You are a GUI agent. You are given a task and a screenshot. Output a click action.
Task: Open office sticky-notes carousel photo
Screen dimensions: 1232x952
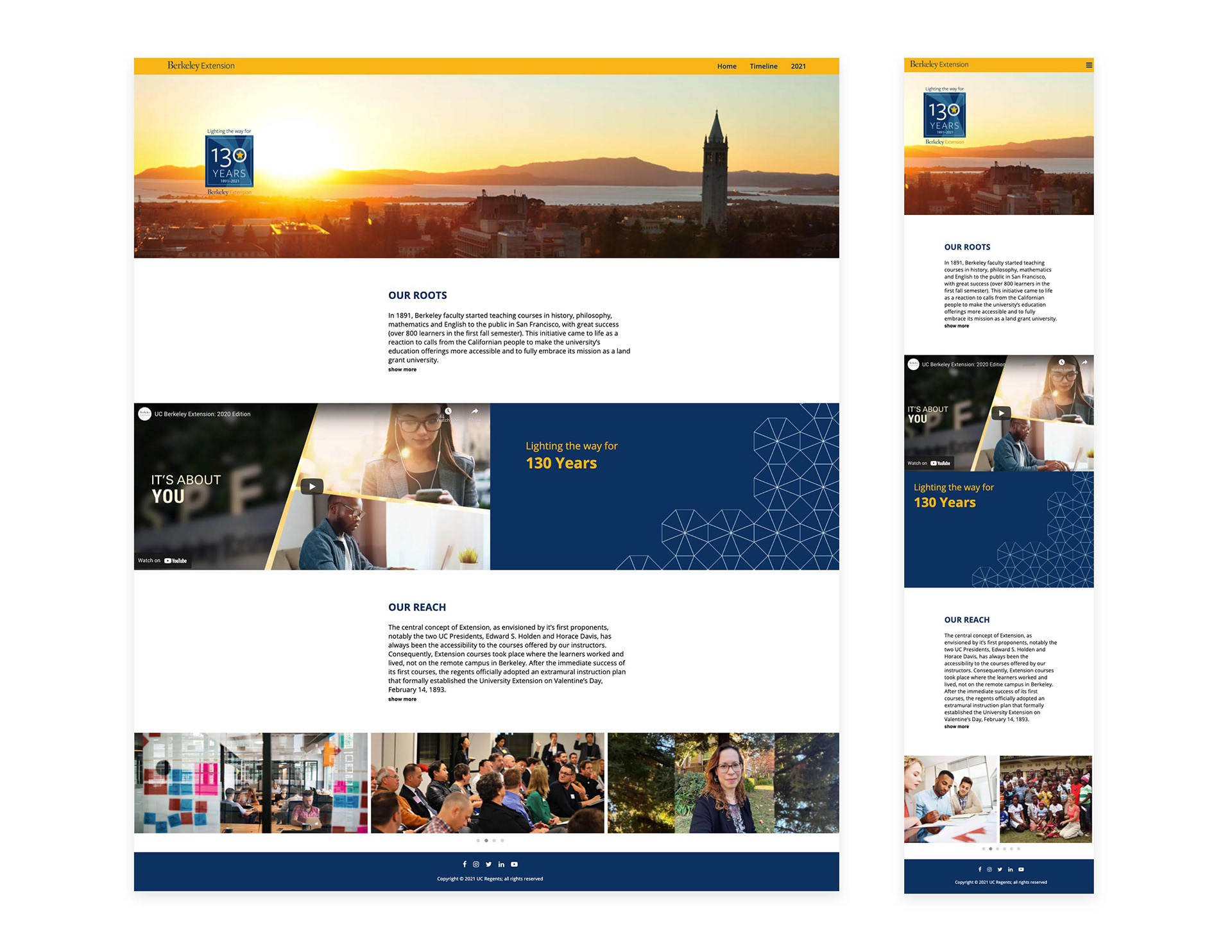251,783
